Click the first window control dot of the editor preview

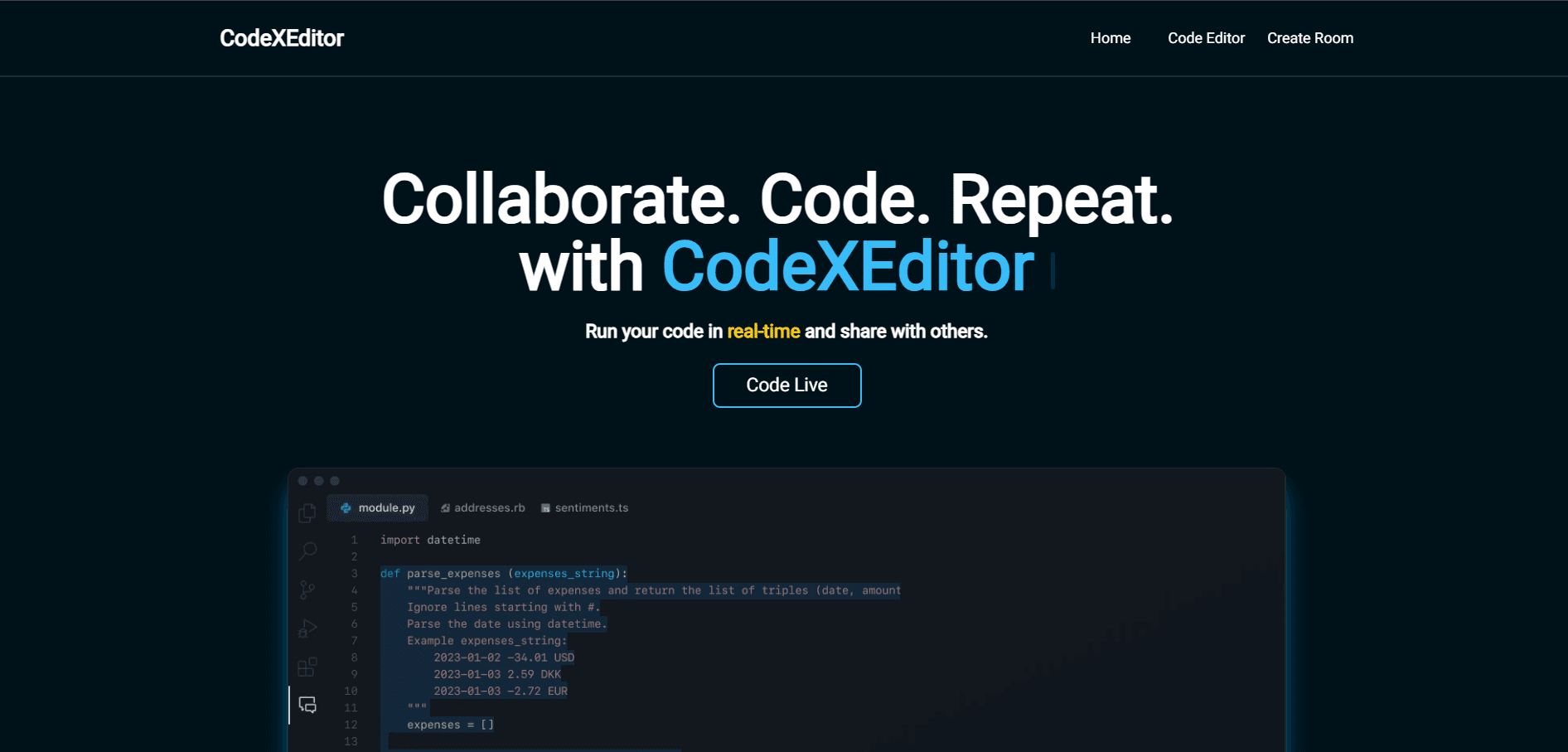coord(302,481)
